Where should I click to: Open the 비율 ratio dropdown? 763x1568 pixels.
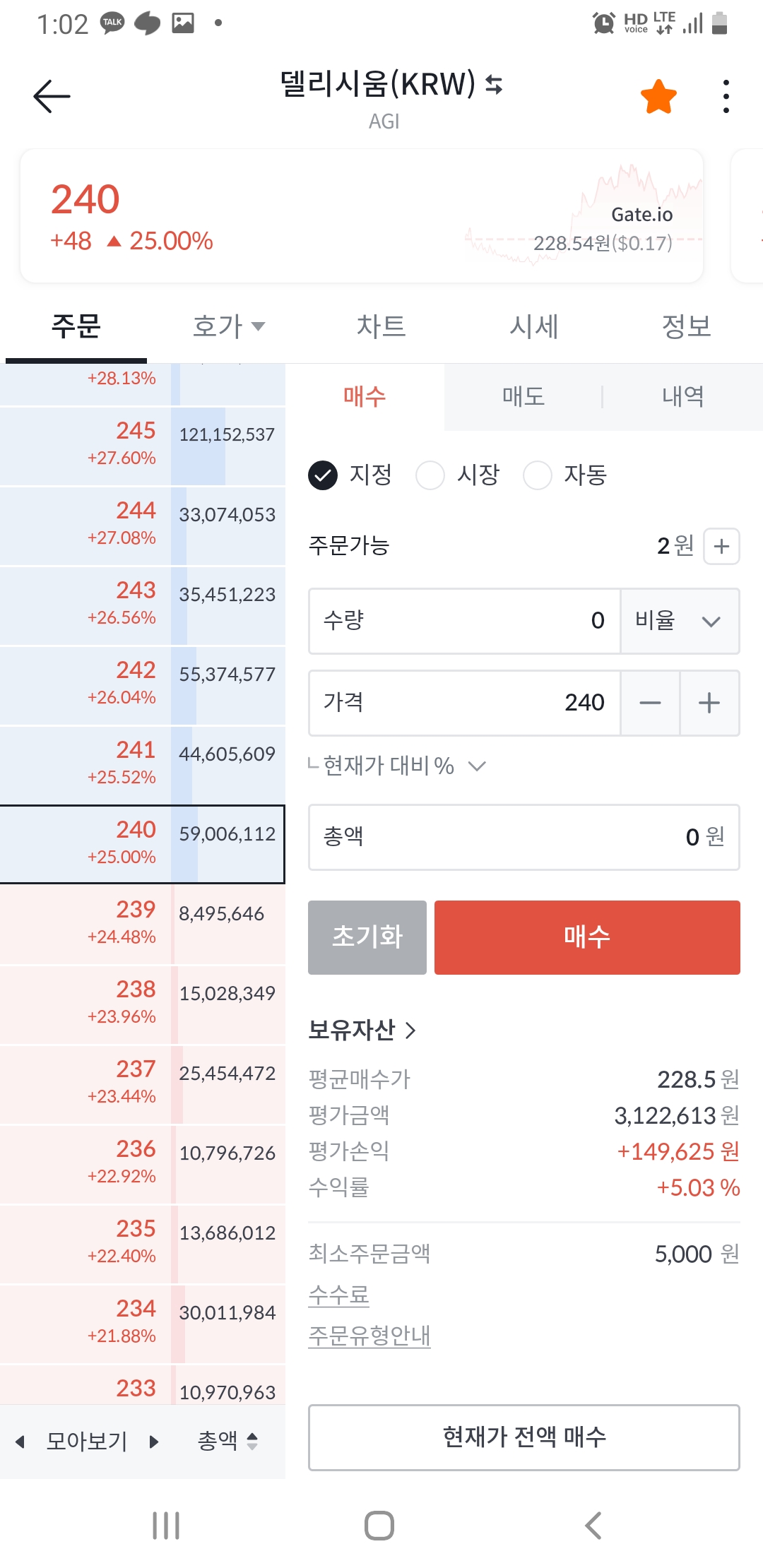pos(680,621)
